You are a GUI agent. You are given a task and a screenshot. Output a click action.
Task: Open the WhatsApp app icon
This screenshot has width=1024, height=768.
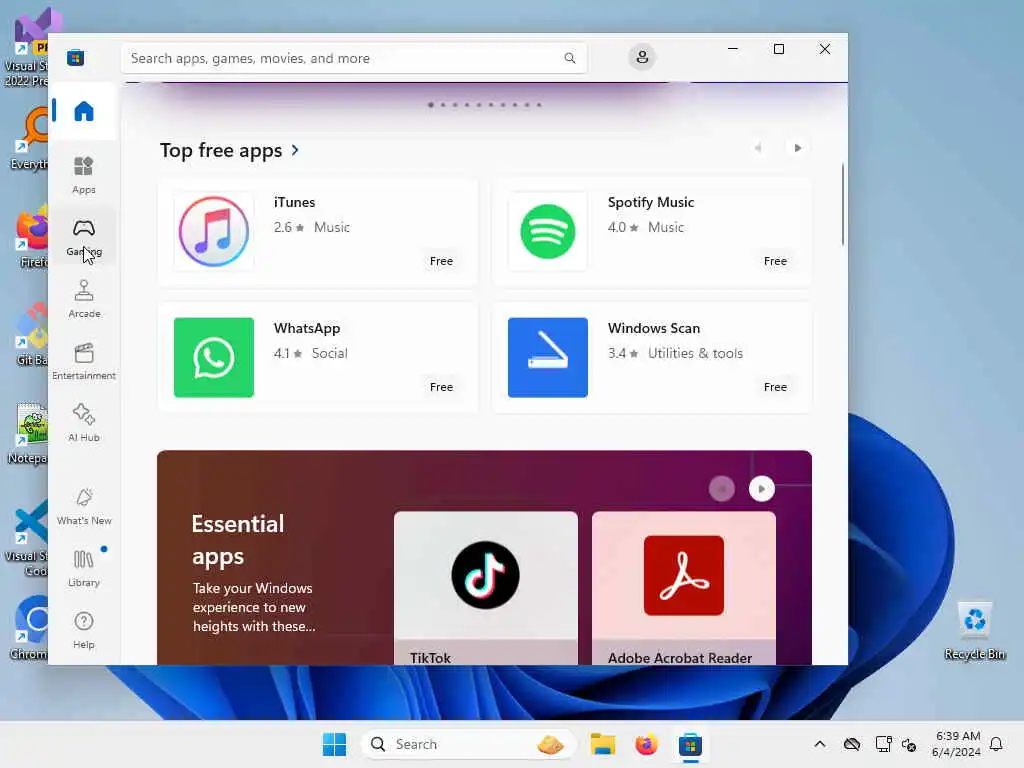tap(214, 357)
